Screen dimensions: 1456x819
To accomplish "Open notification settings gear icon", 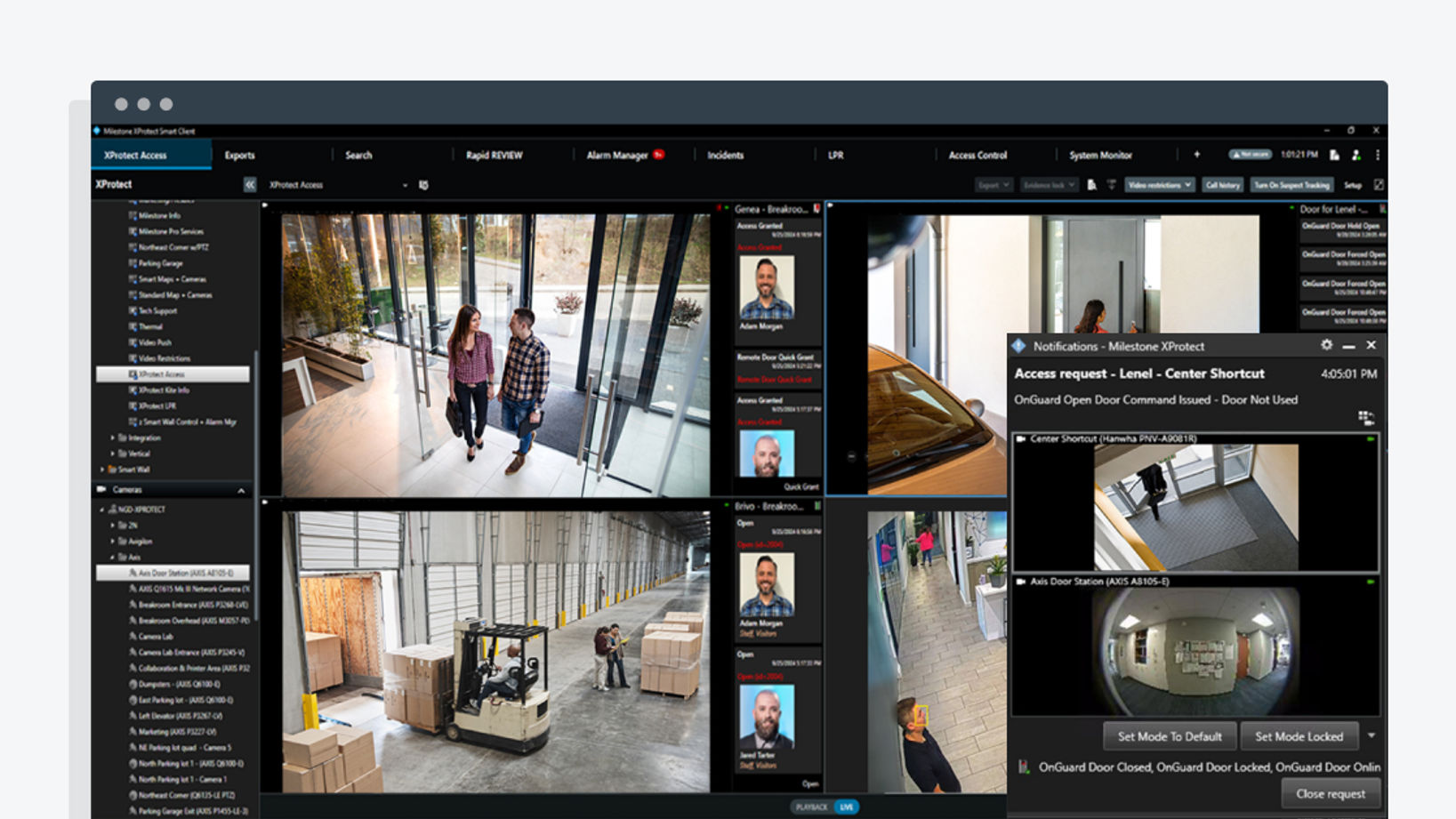I will point(1326,345).
